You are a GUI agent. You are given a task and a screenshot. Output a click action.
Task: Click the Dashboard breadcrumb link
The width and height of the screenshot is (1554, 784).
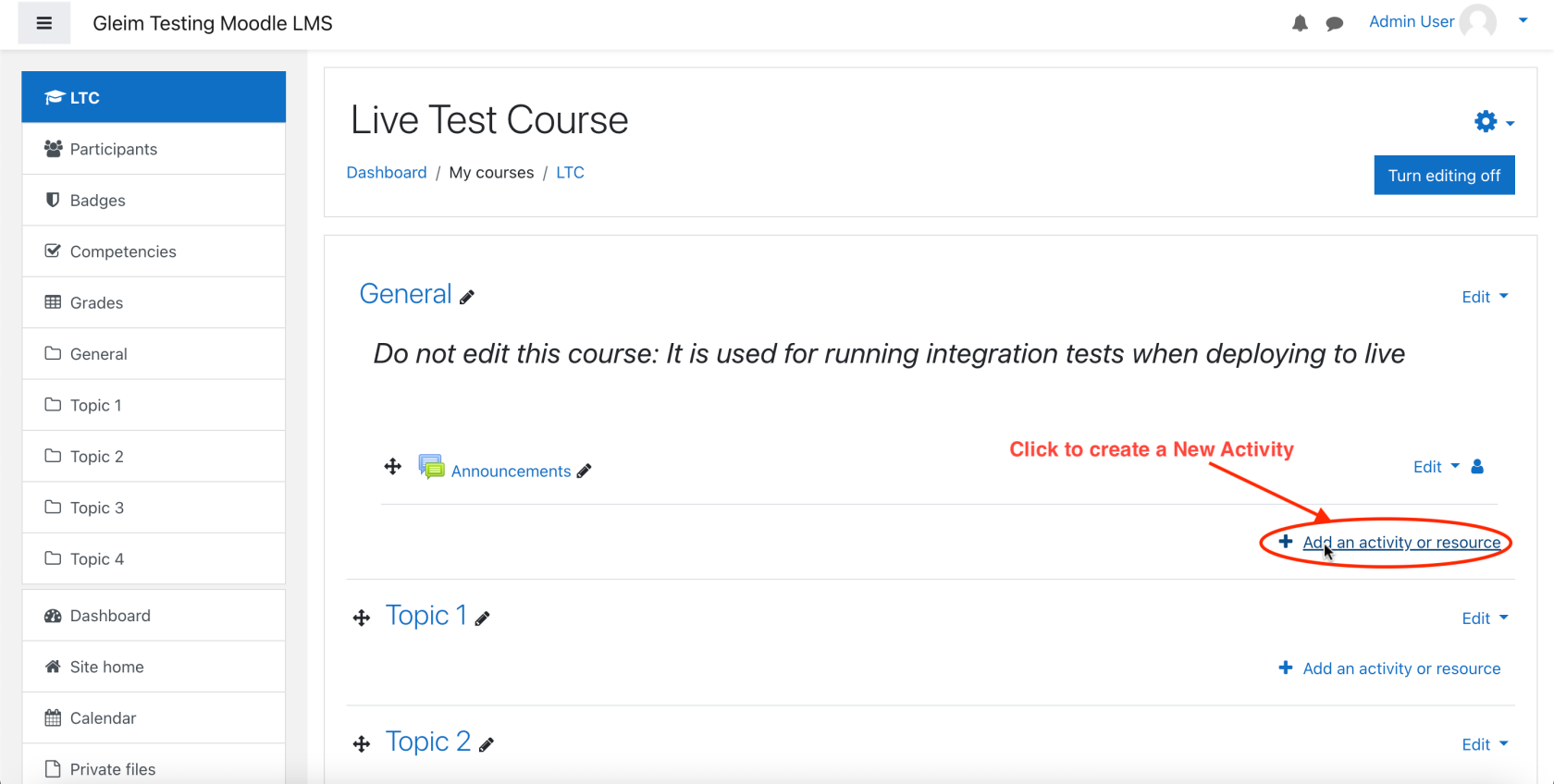tap(387, 173)
